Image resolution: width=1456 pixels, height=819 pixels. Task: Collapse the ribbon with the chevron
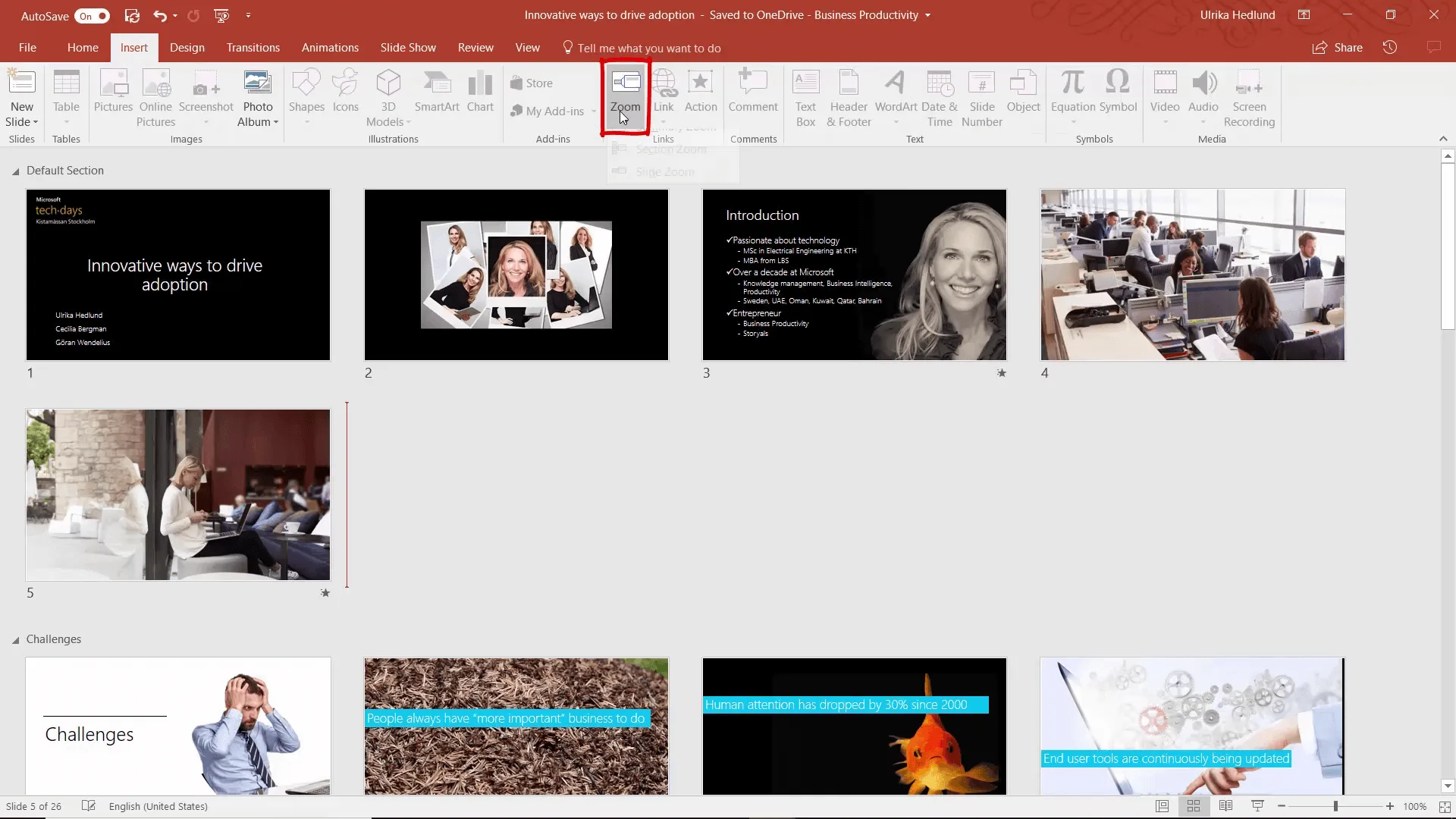click(1443, 139)
